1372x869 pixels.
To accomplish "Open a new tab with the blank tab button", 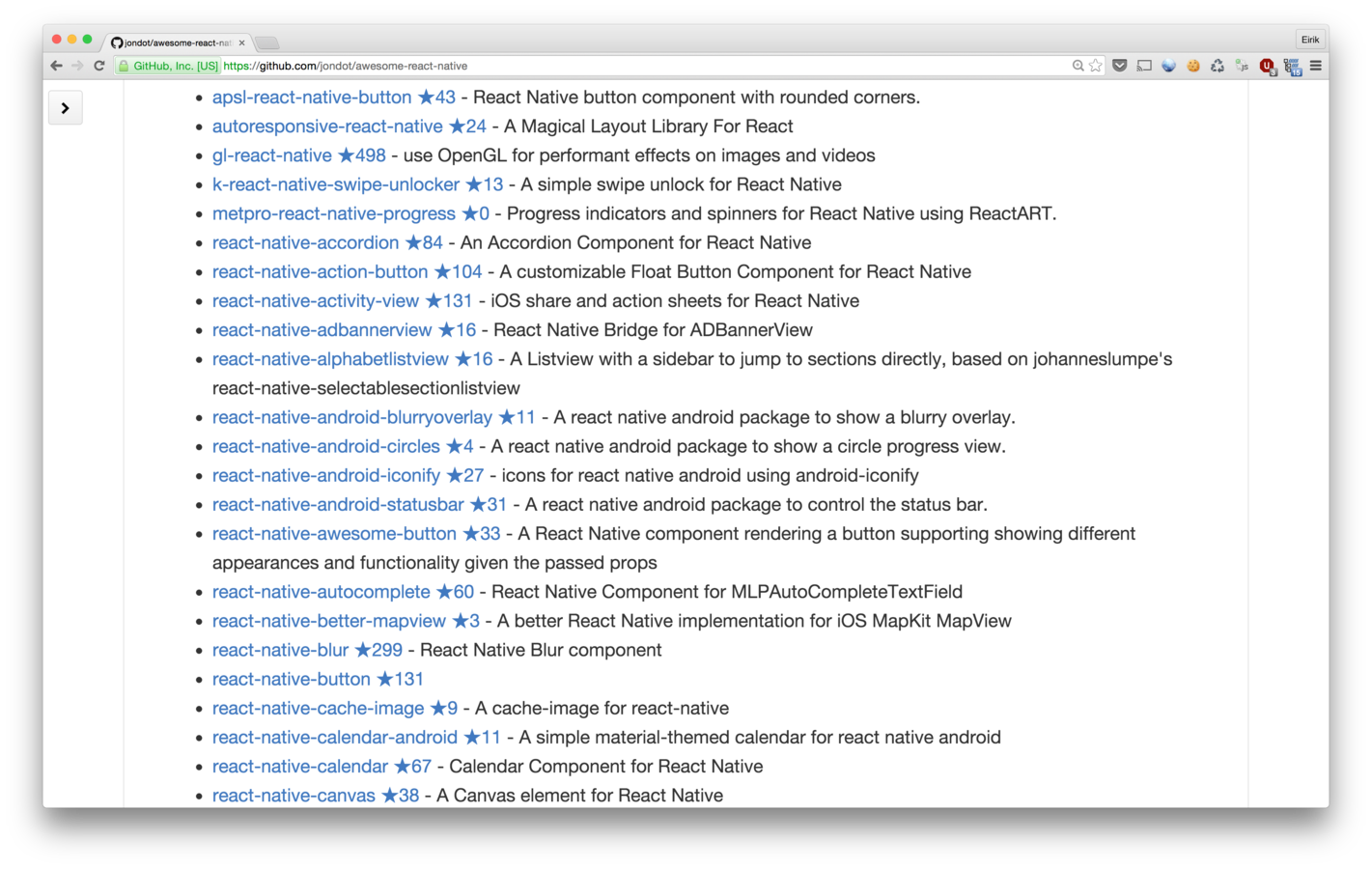I will (267, 42).
